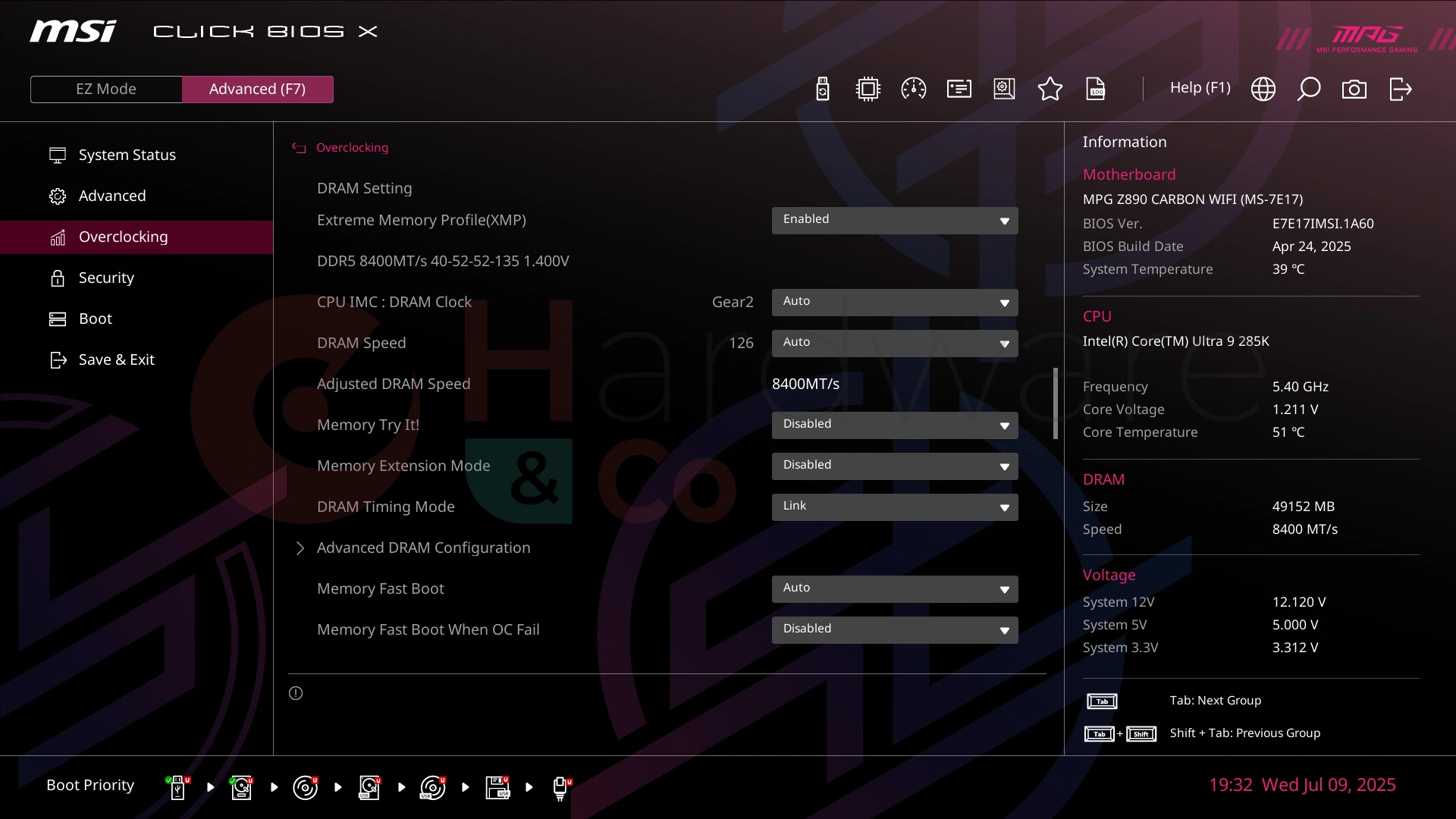Select the USB key boot device
The height and width of the screenshot is (819, 1456).
click(178, 787)
